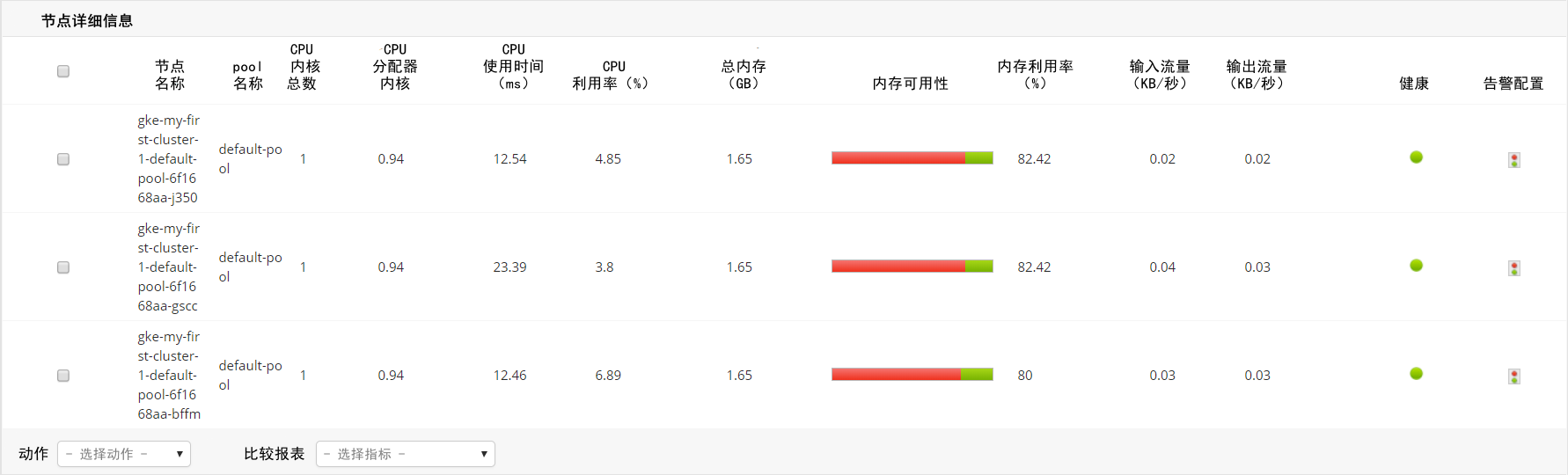Image resolution: width=1568 pixels, height=475 pixels.
Task: Expand the 选择指标 comparison report dropdown
Action: [x=405, y=454]
